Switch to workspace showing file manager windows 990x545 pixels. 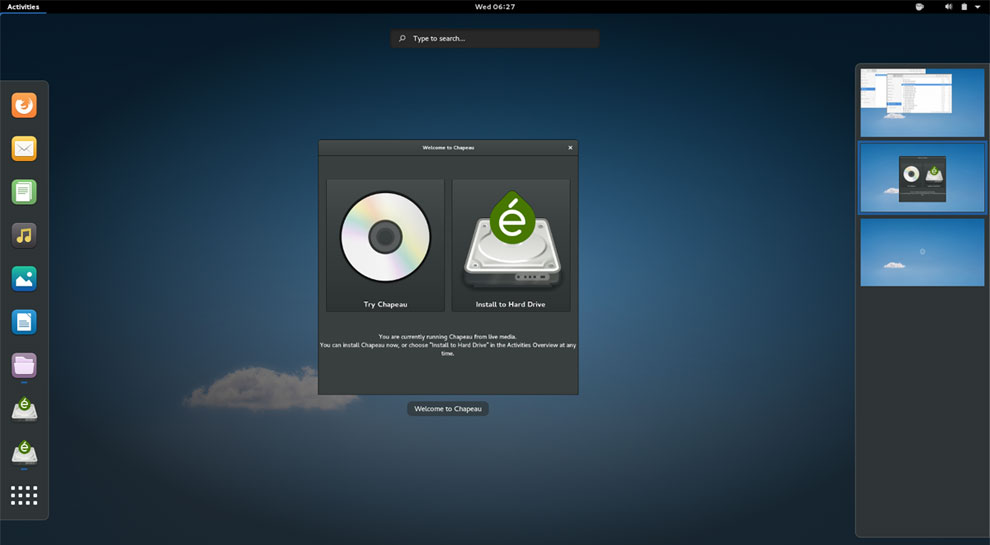922,102
